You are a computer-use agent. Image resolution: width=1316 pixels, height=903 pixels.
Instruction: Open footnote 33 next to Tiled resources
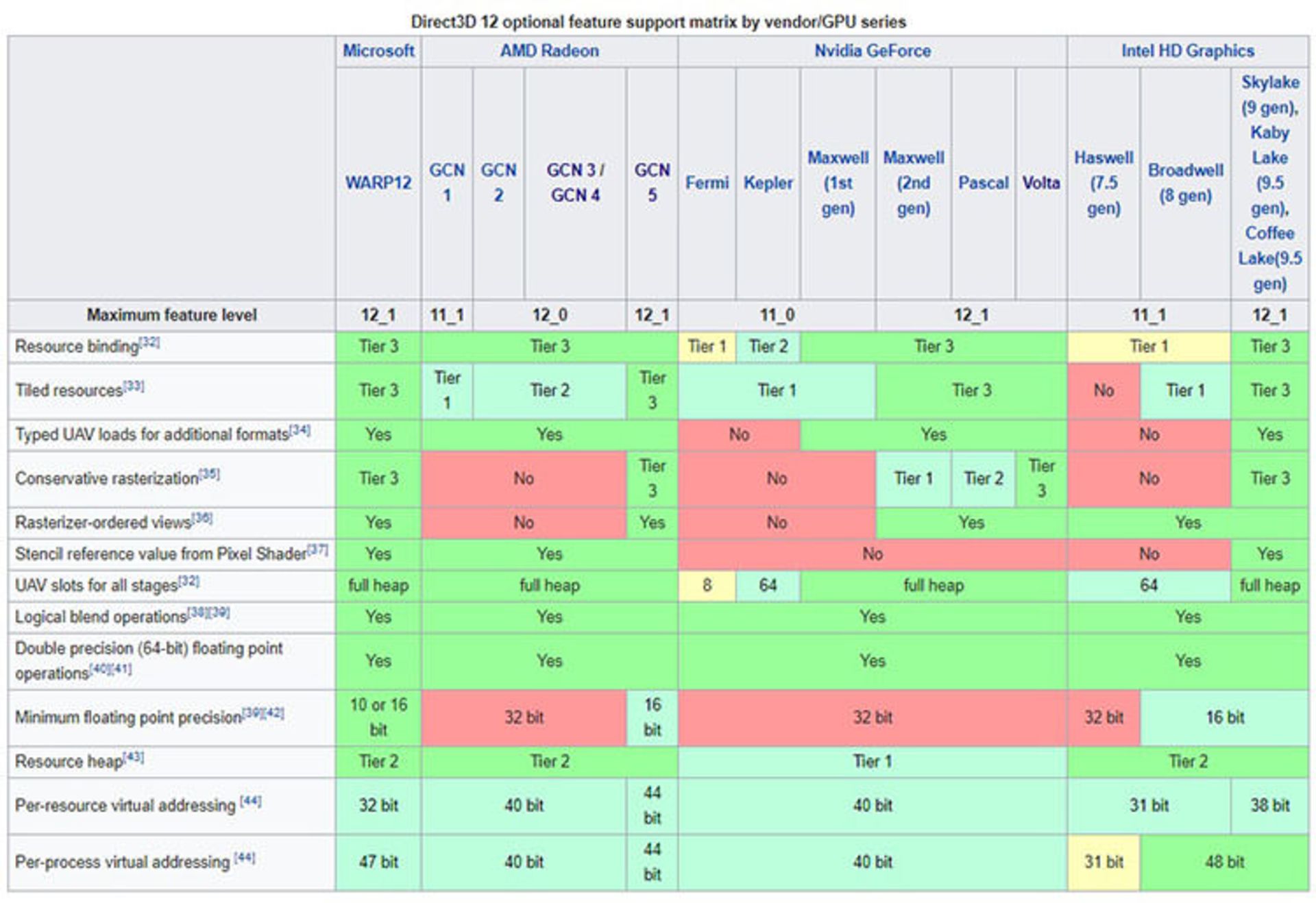pyautogui.click(x=134, y=386)
